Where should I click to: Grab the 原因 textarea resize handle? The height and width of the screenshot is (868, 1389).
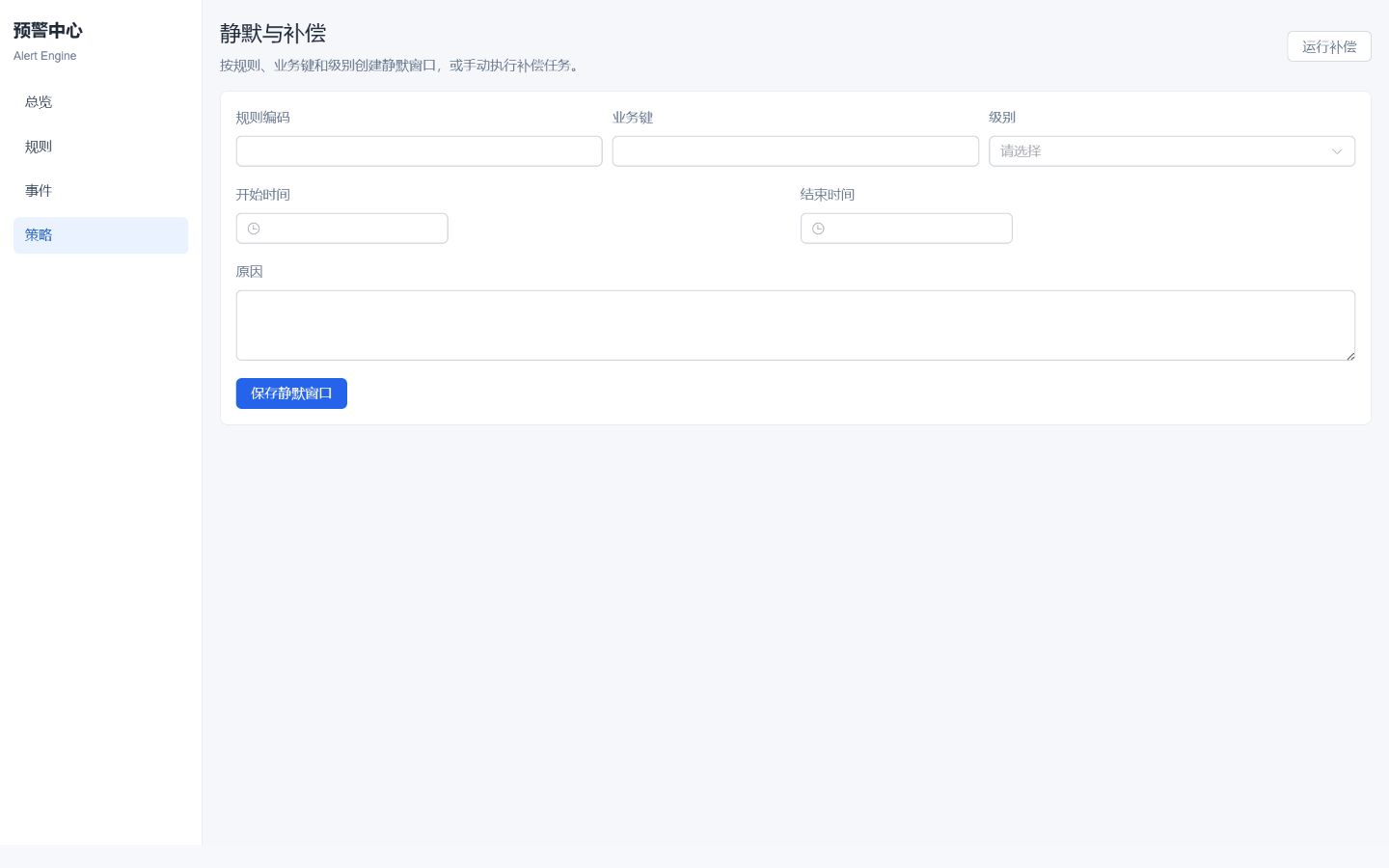point(1350,356)
